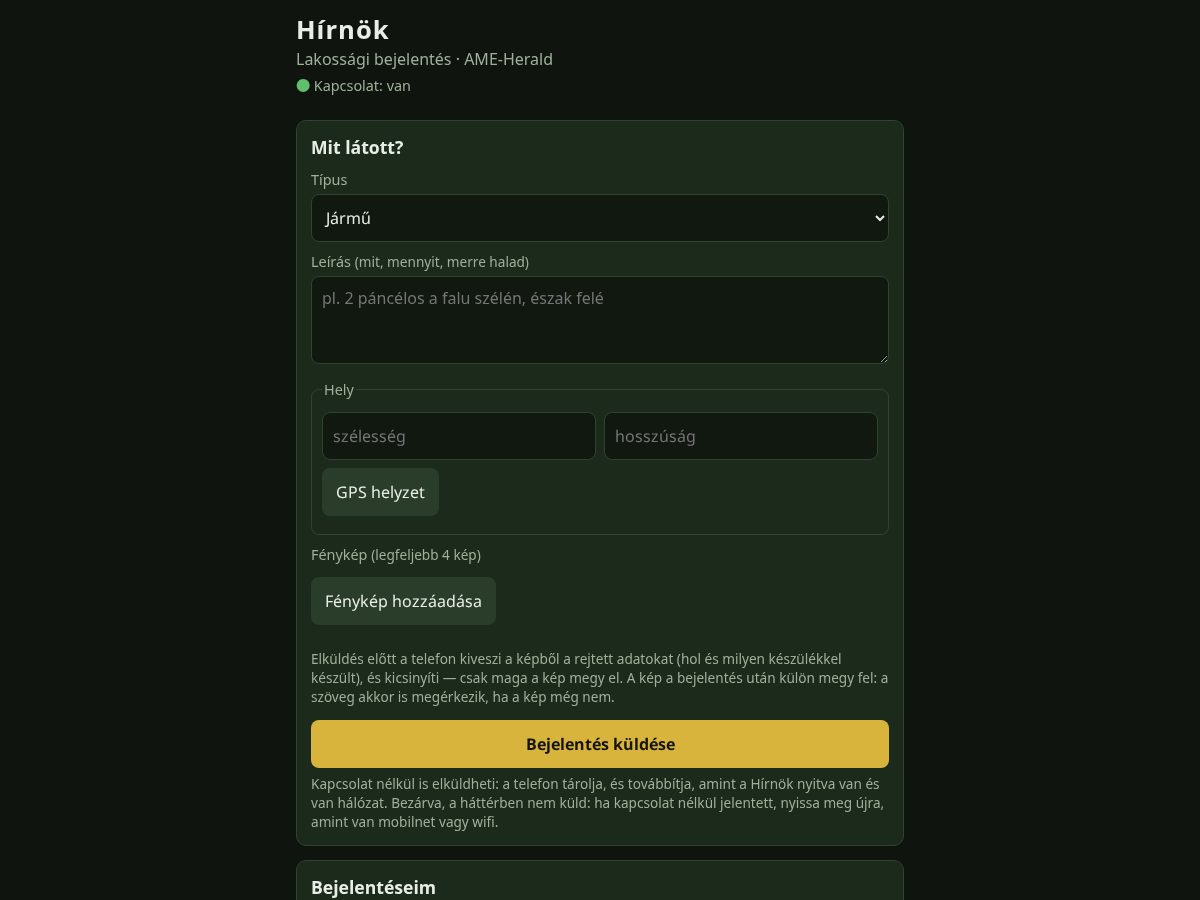Click Fénykép hozzáadása button
This screenshot has height=900, width=1200.
coord(403,601)
